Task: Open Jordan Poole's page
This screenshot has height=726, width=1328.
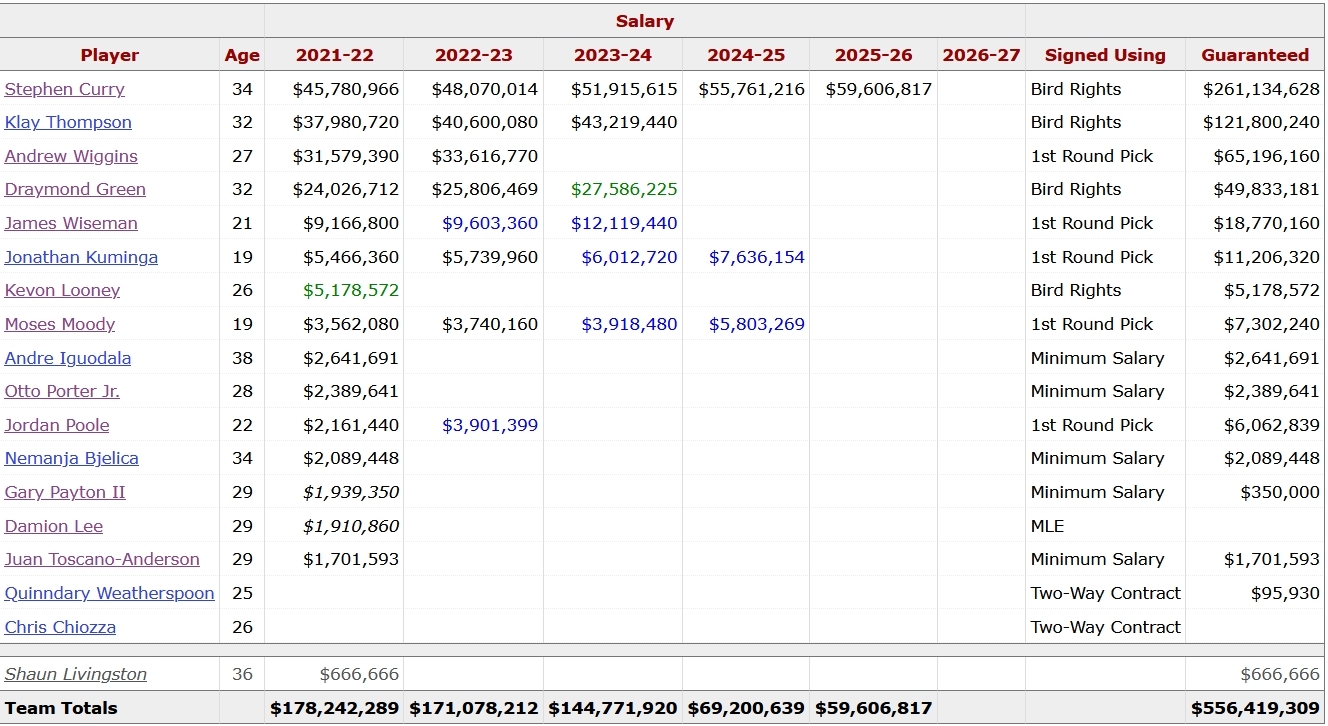Action: coord(57,425)
